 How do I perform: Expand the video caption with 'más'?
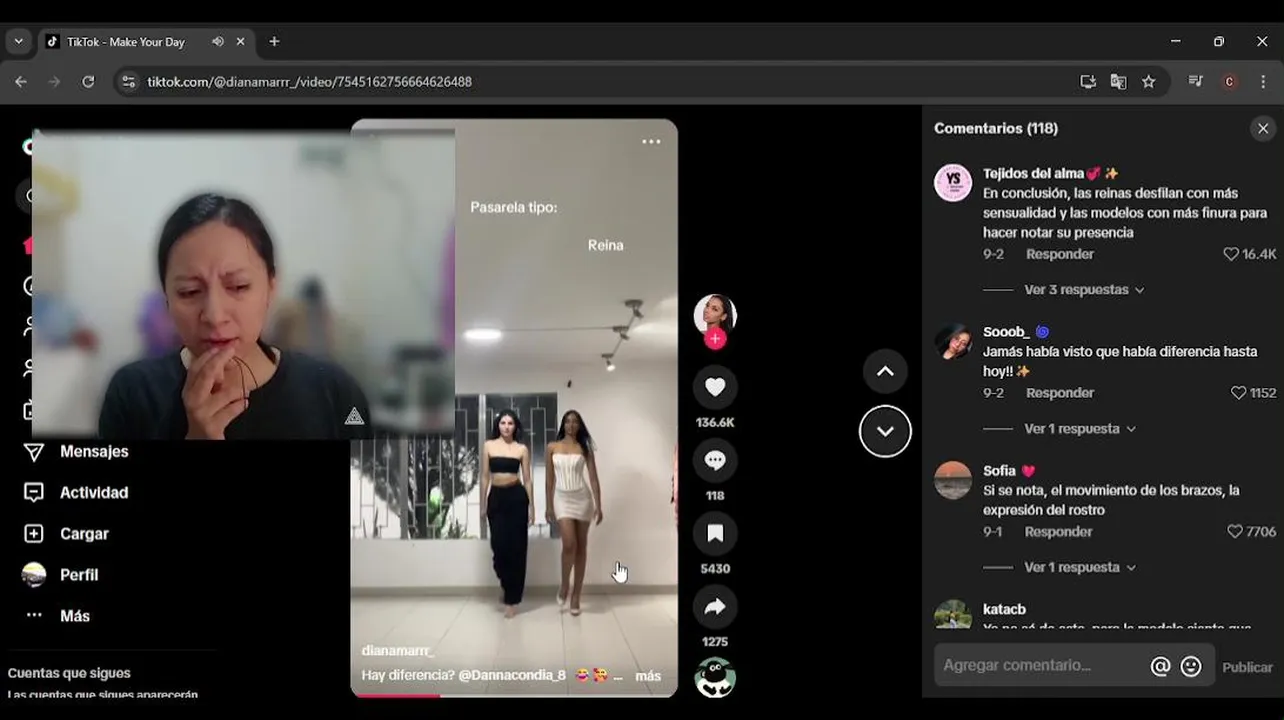648,676
